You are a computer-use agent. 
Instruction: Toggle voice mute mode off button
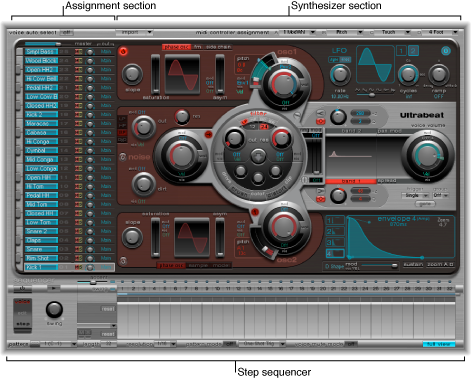tap(351, 344)
